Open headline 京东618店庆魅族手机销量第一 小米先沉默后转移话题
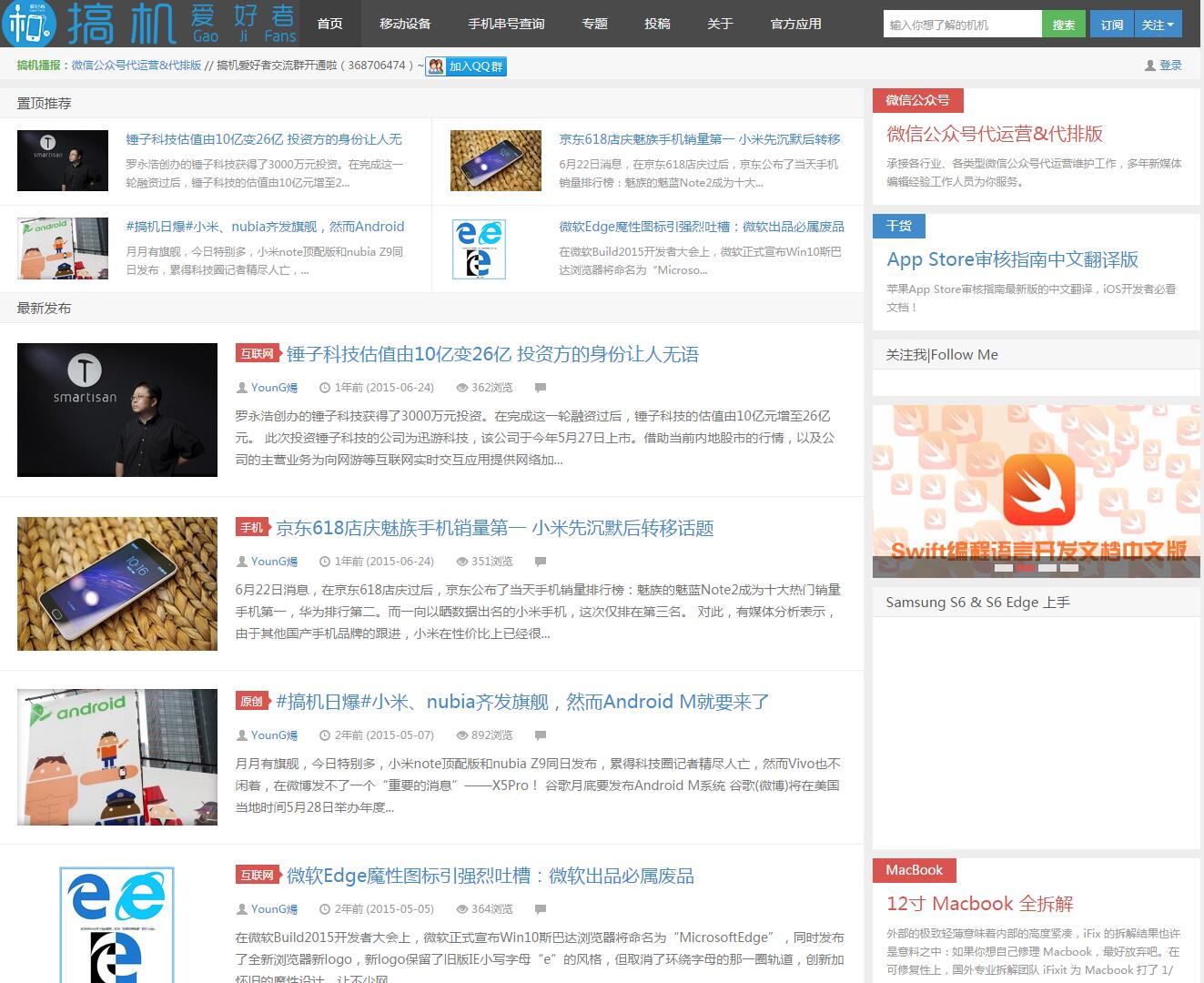1204x983 pixels. pyautogui.click(x=495, y=528)
